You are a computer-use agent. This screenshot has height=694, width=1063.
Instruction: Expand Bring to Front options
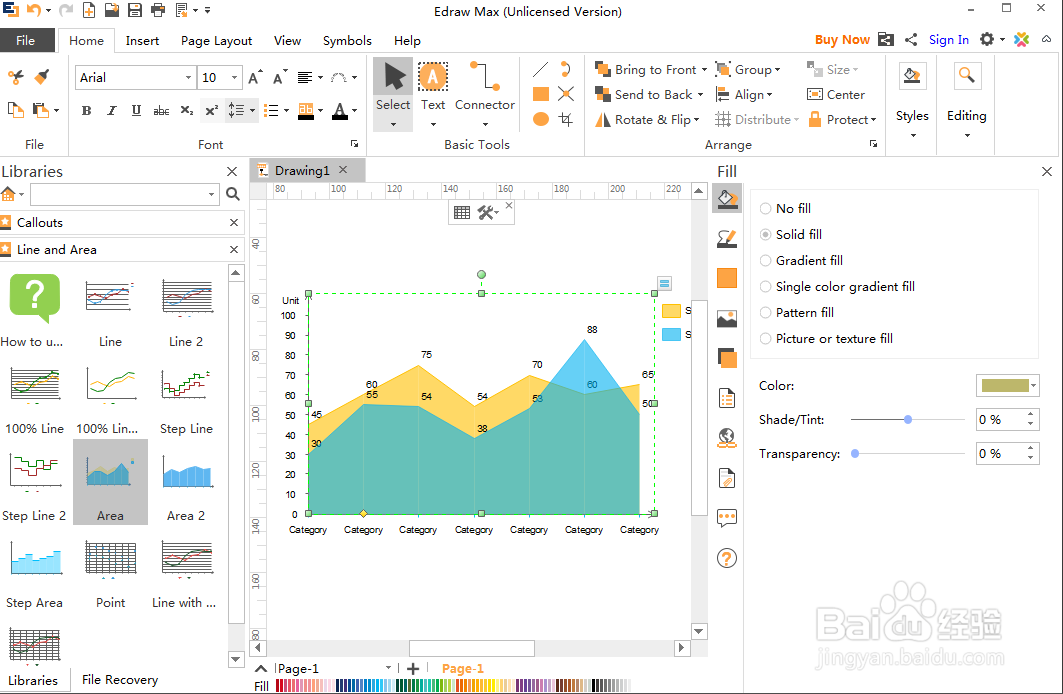click(x=704, y=70)
